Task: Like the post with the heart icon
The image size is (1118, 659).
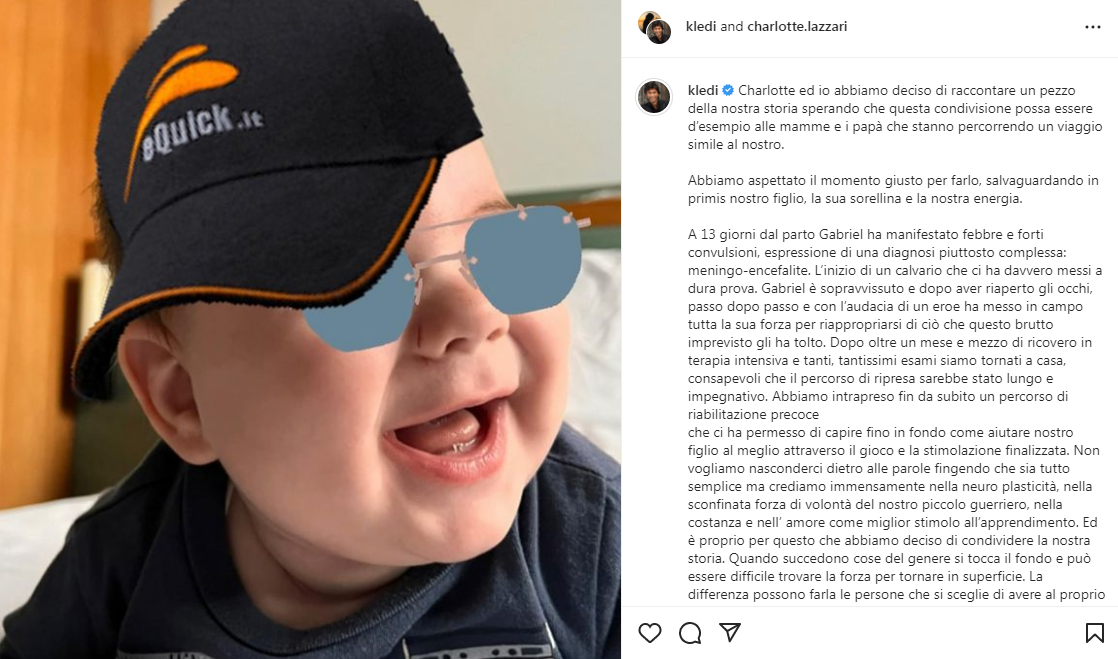Action: (650, 633)
